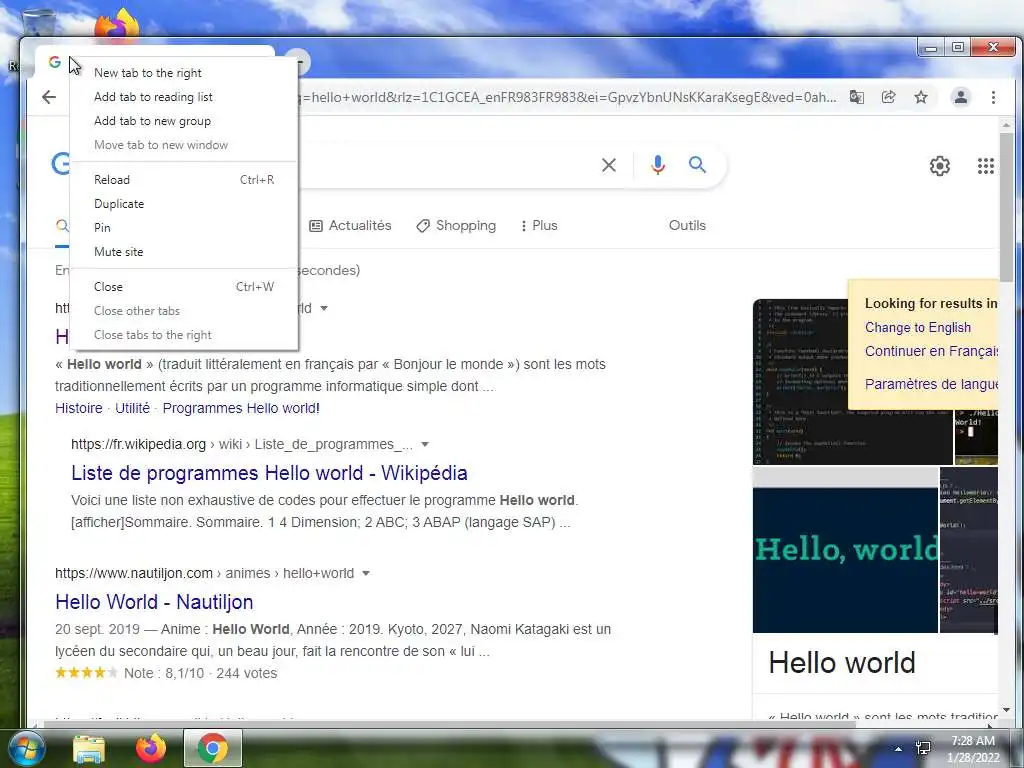Select Reload in context menu
The width and height of the screenshot is (1024, 768).
pos(184,180)
